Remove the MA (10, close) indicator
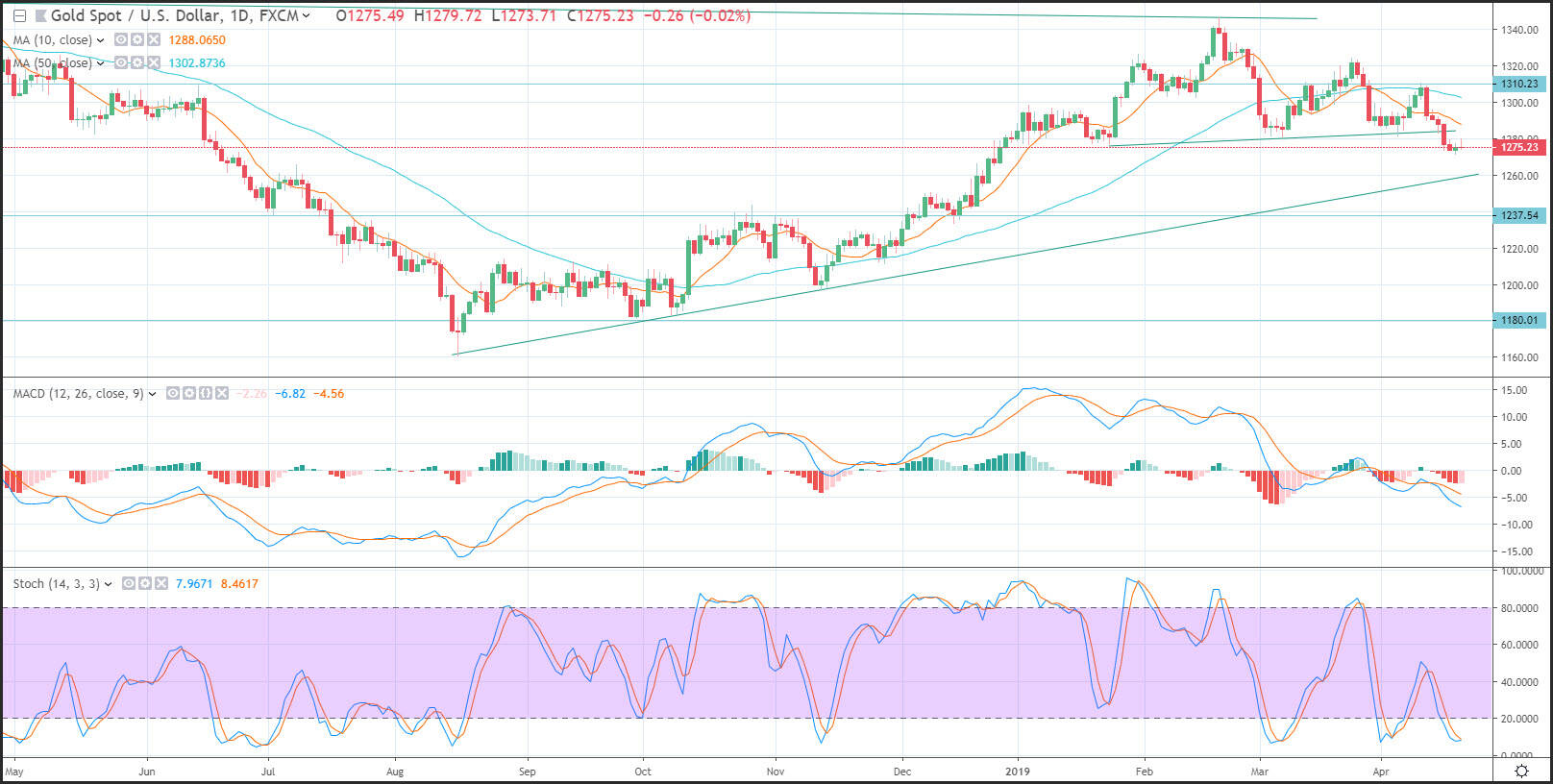Screen dimensions: 1553x784 coord(154,40)
